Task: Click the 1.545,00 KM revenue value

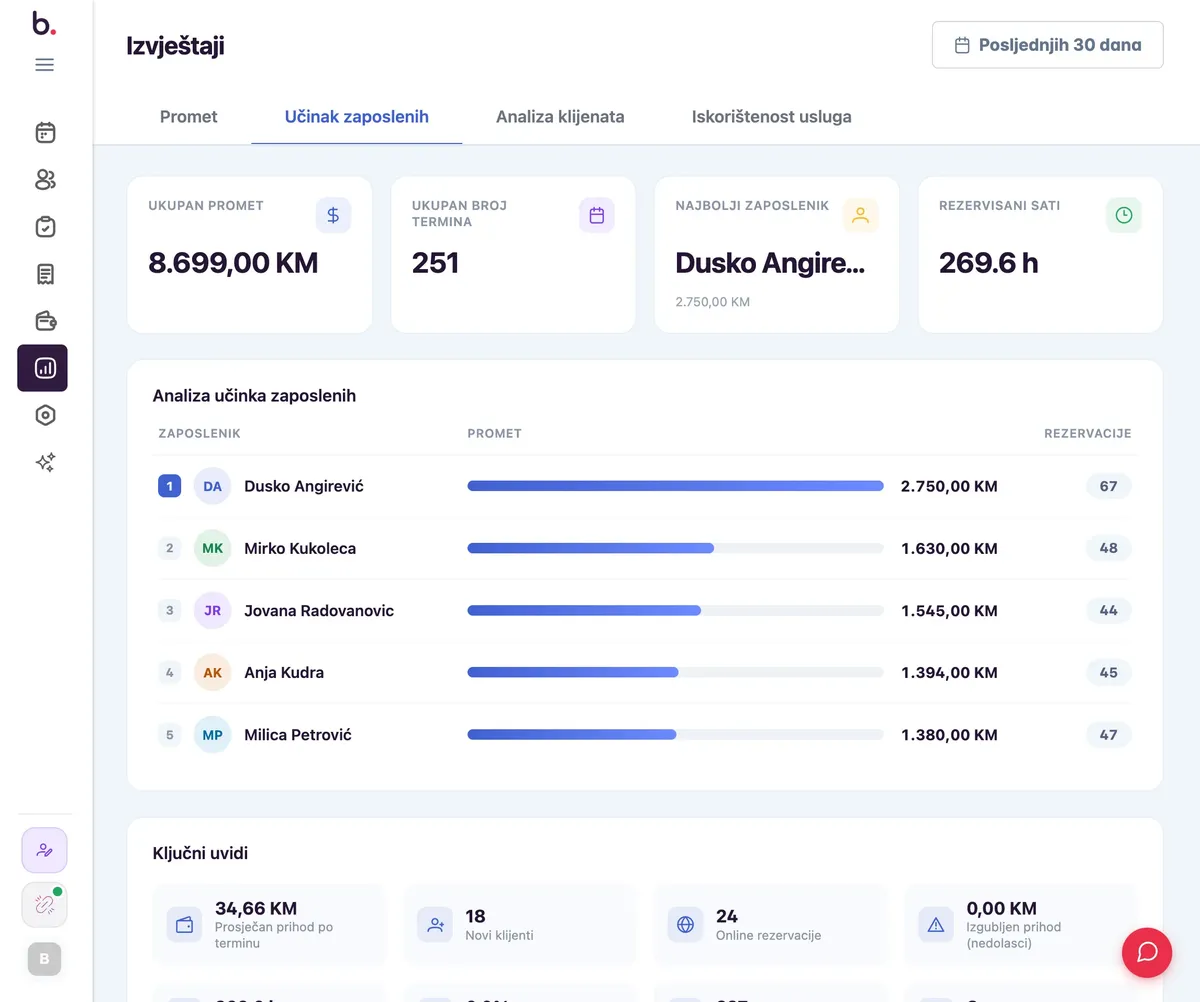Action: [x=949, y=610]
